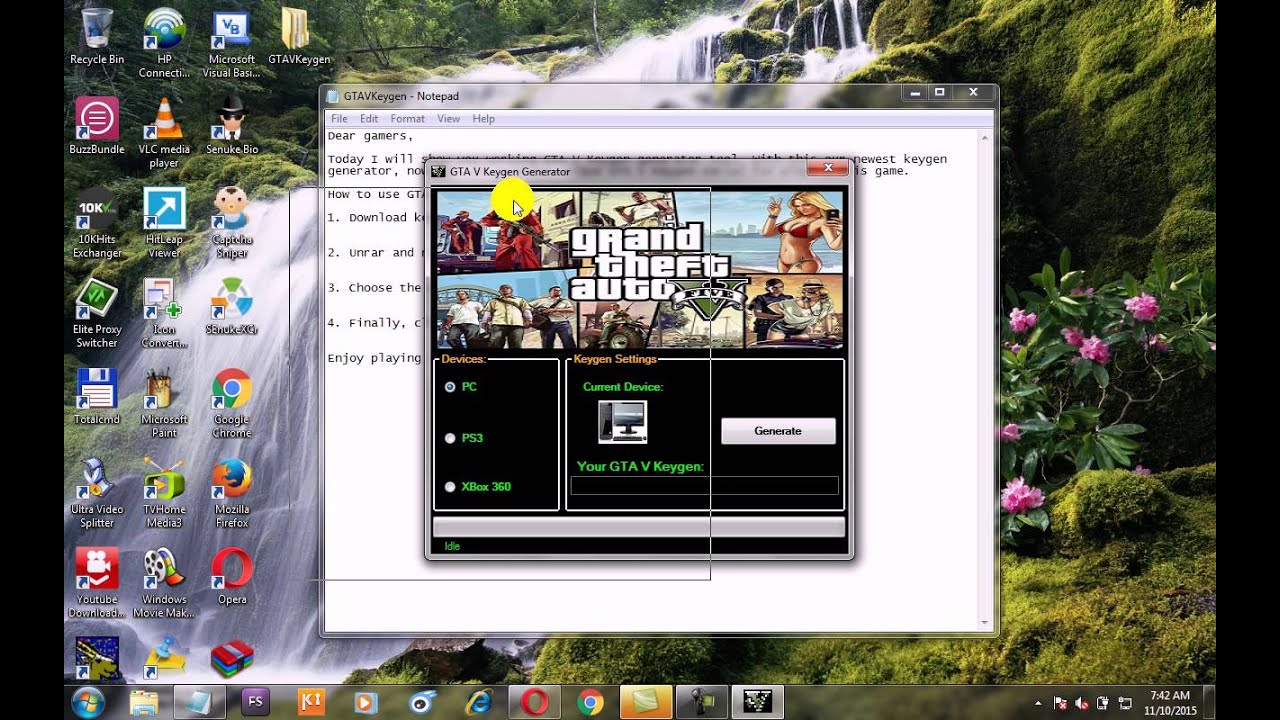The width and height of the screenshot is (1280, 720).
Task: Select the GTAVKeygen folder on desktop
Action: (299, 38)
